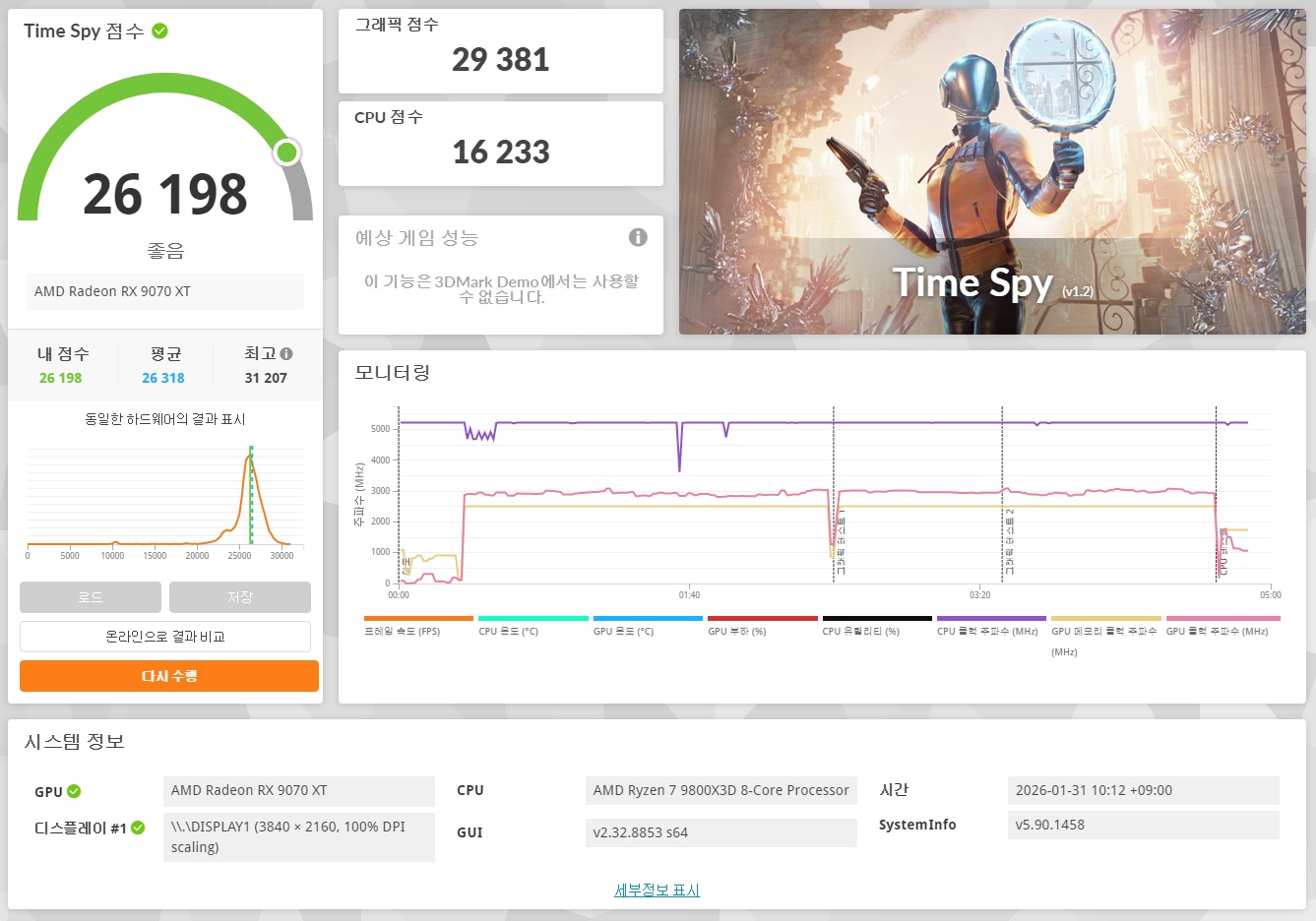
Task: Open the 세부정보 표시 link
Action: coord(657,890)
